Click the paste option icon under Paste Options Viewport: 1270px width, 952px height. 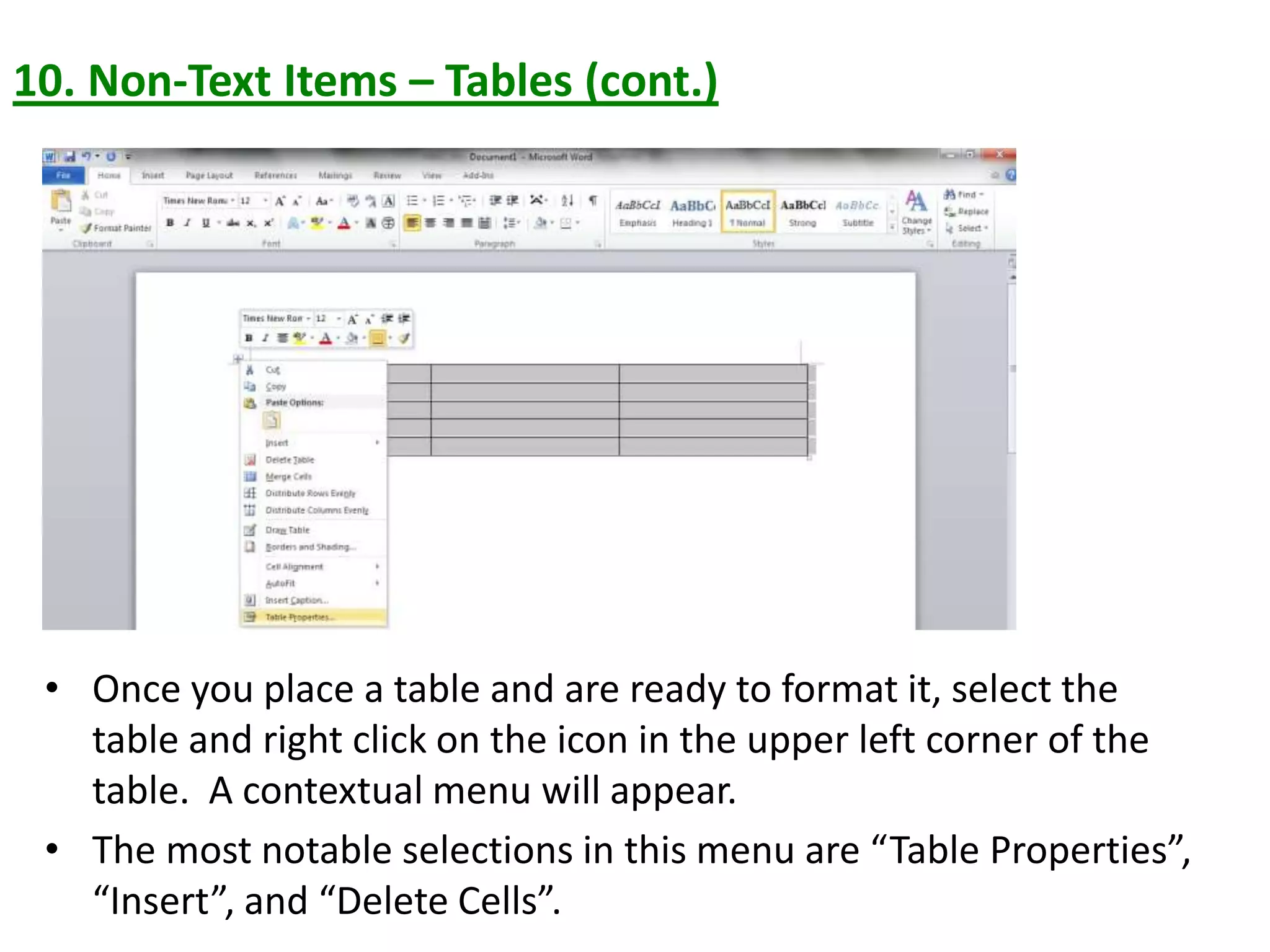click(x=272, y=421)
